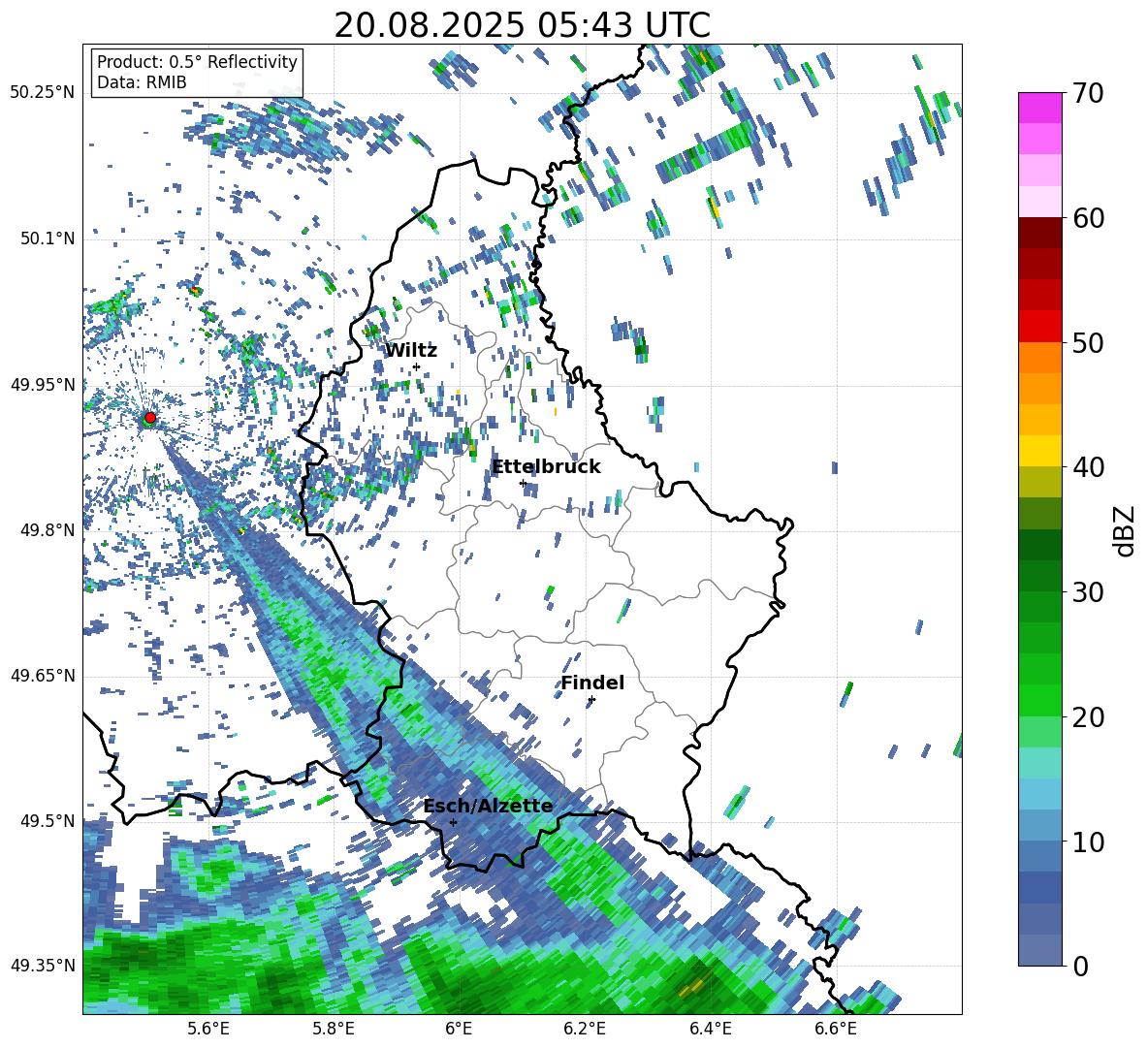
Task: Click the orange colorbar band below 50
Action: pyautogui.click(x=1039, y=358)
